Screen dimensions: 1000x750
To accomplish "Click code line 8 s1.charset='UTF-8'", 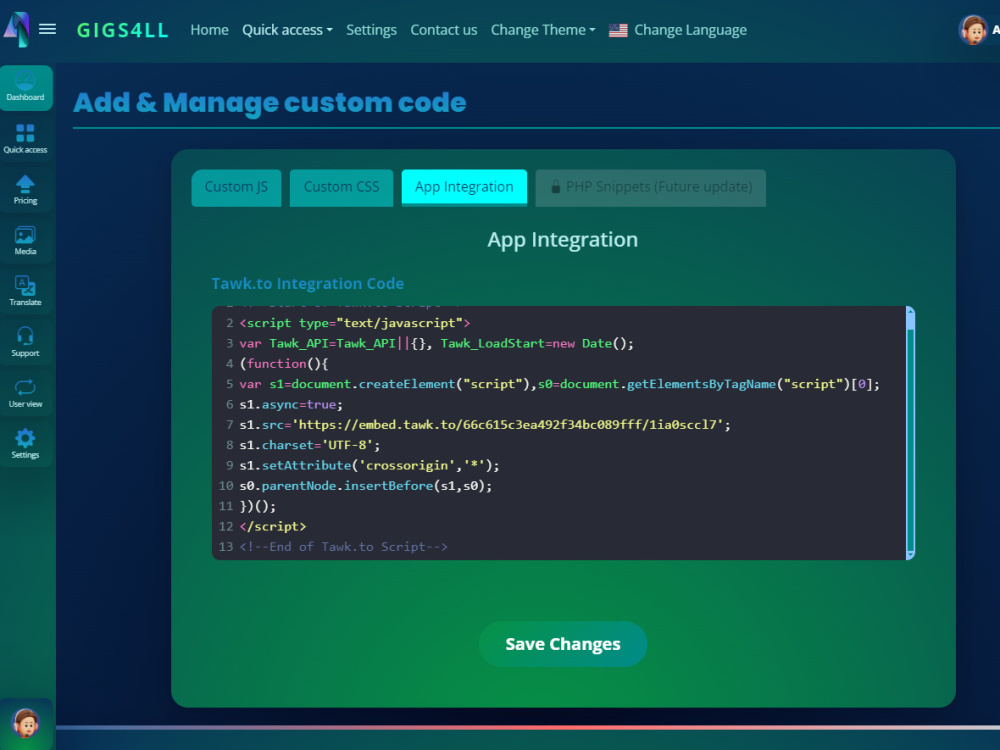I will 309,445.
